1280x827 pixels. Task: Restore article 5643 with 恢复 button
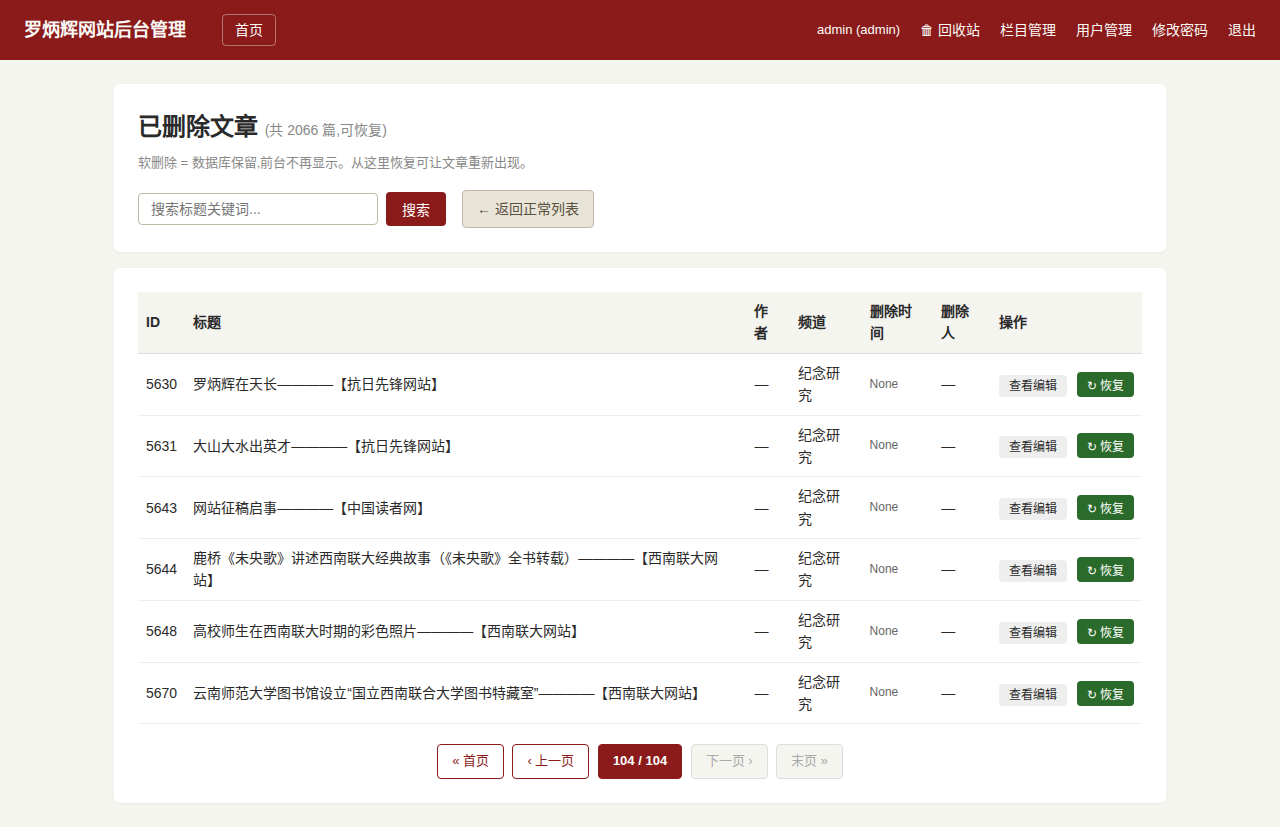(1105, 508)
